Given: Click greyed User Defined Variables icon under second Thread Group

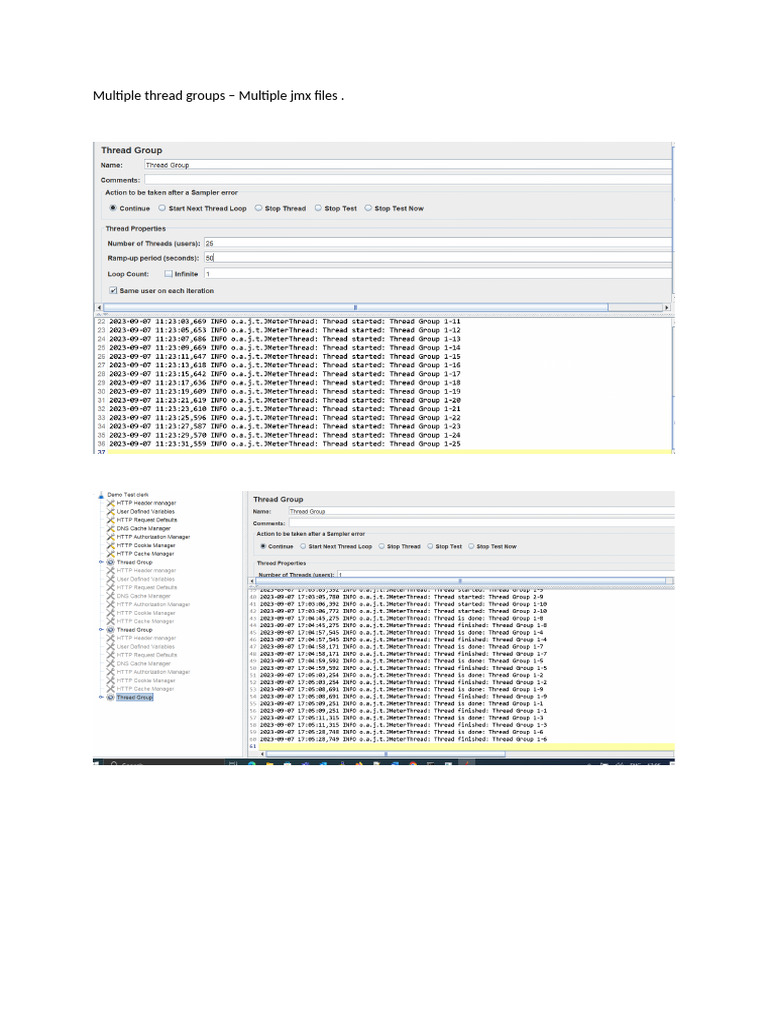Looking at the screenshot, I should [110, 647].
